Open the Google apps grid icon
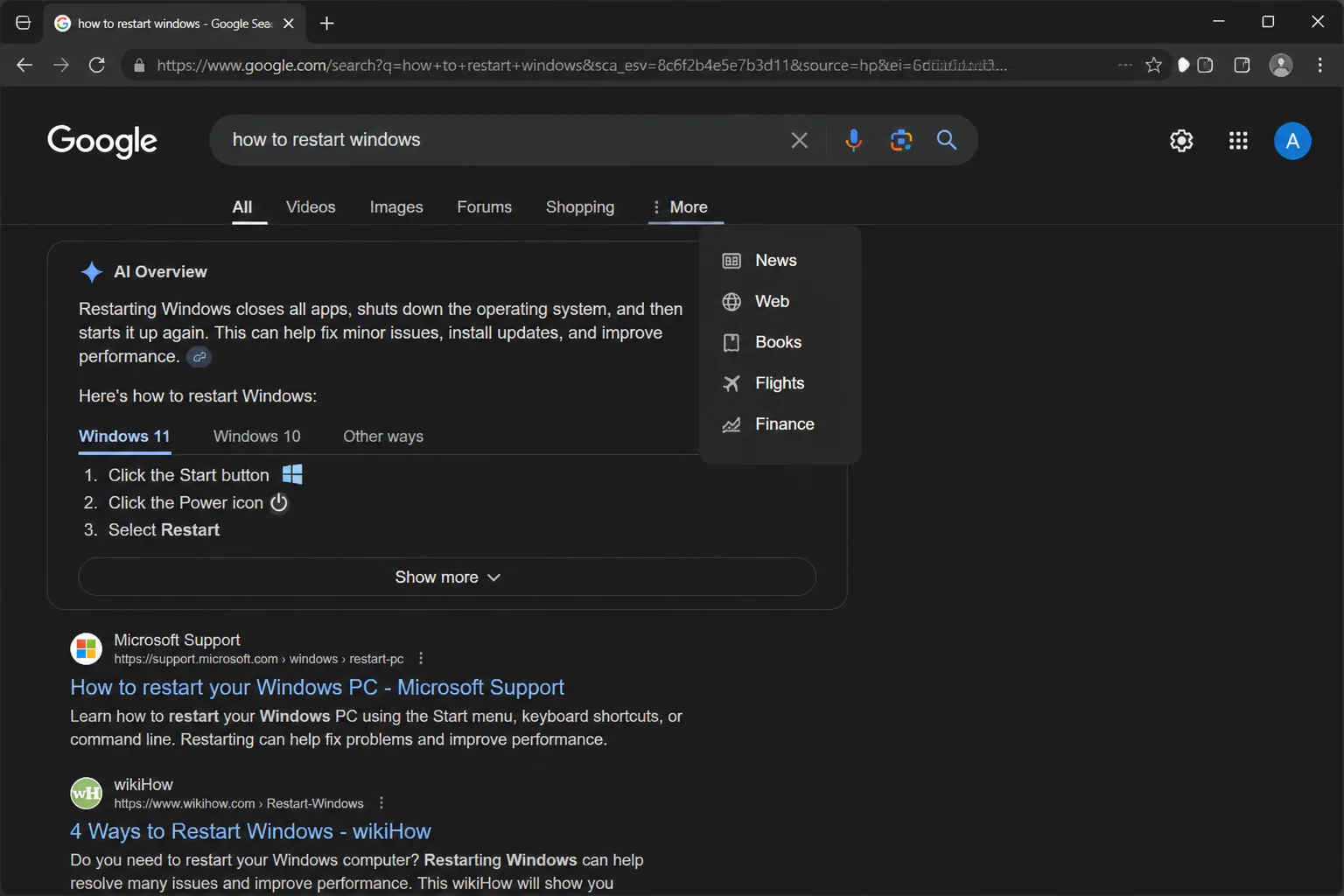 pos(1238,141)
